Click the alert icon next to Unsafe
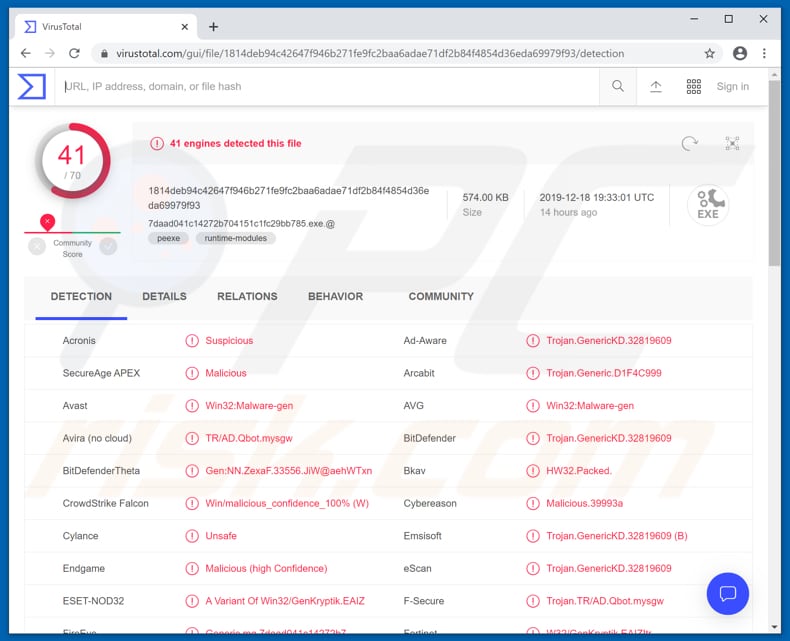The width and height of the screenshot is (790, 641). pos(192,536)
